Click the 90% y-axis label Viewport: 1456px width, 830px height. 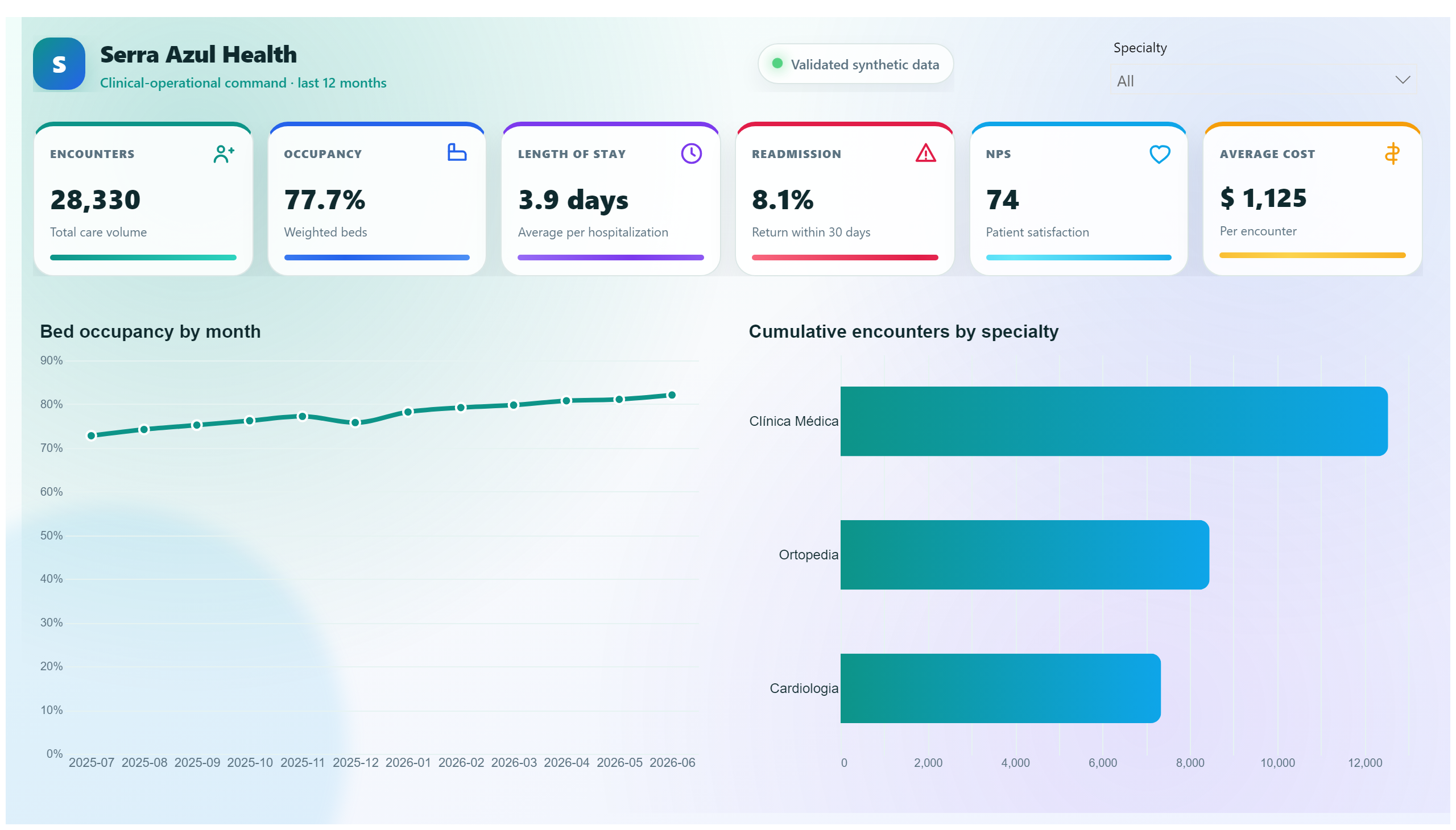click(51, 360)
